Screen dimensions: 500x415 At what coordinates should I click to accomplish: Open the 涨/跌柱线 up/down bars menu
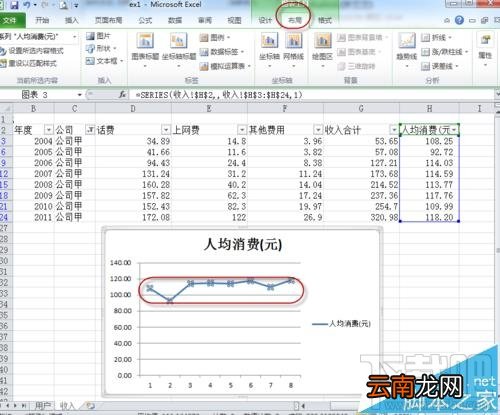click(x=445, y=52)
